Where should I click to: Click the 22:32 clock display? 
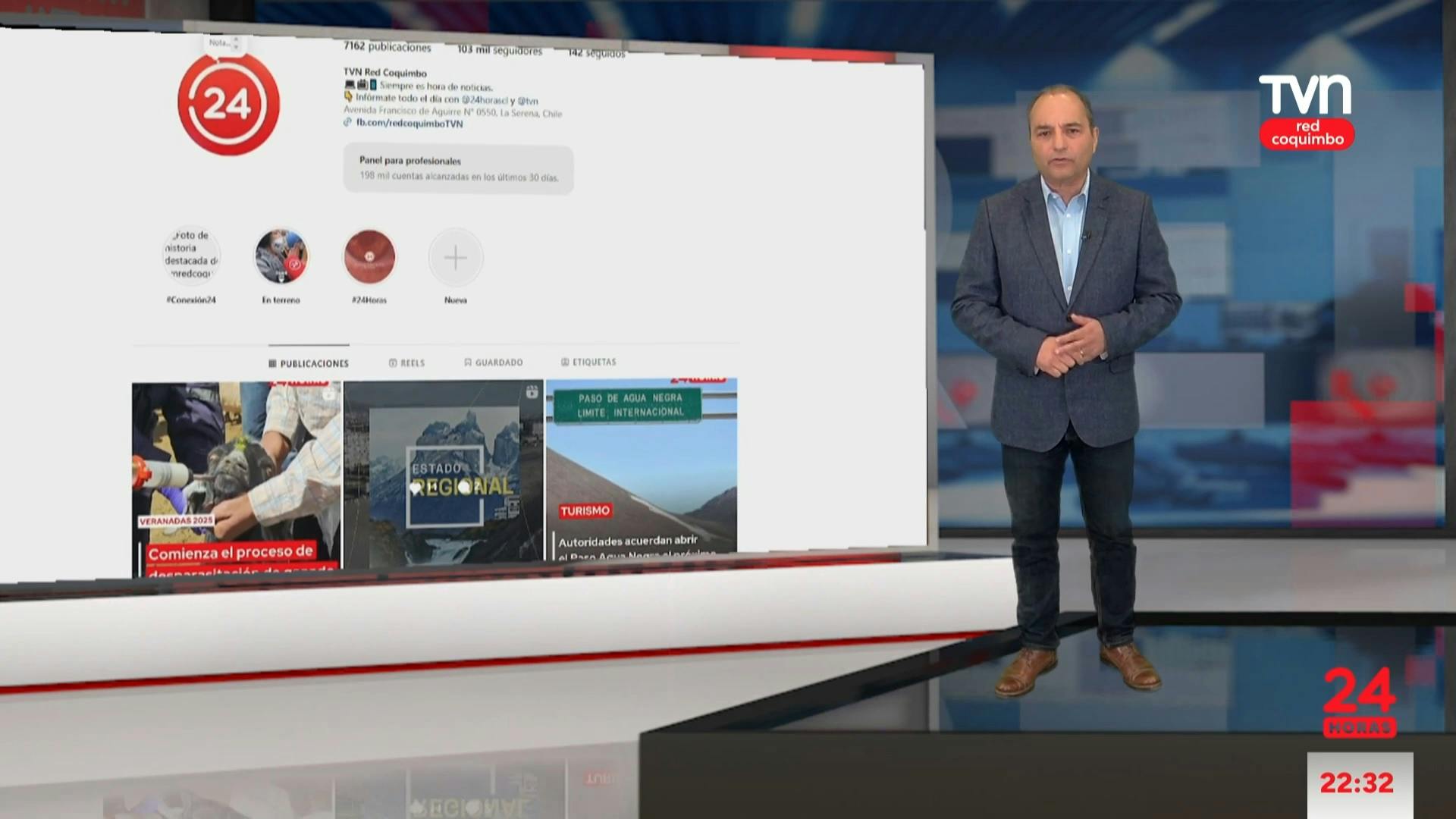point(1357,783)
